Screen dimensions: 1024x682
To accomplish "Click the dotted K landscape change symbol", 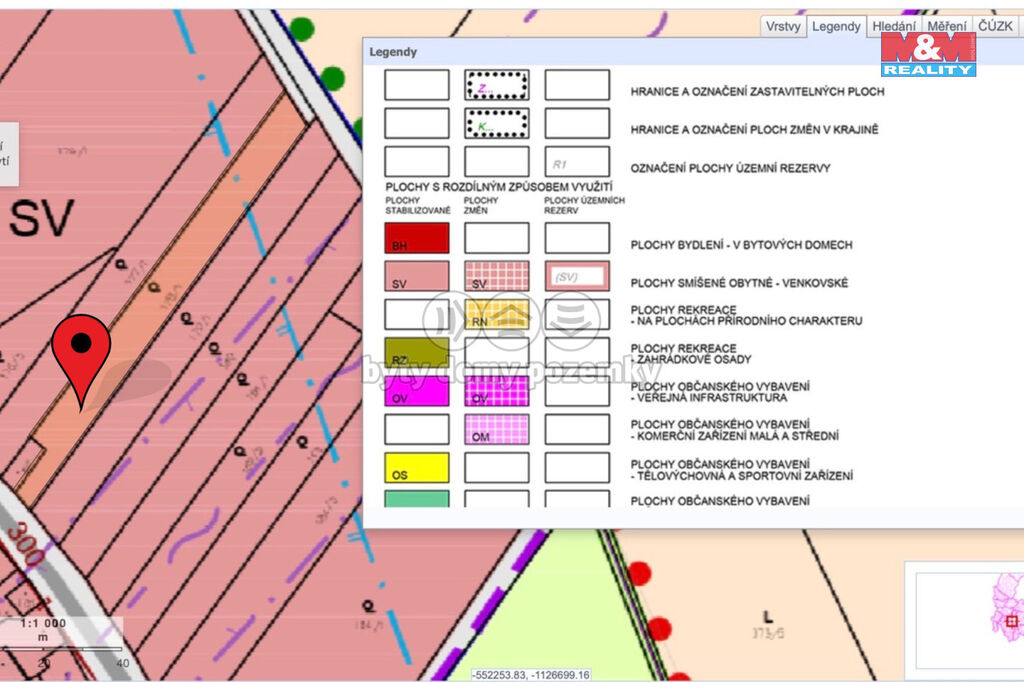I will 497,123.
